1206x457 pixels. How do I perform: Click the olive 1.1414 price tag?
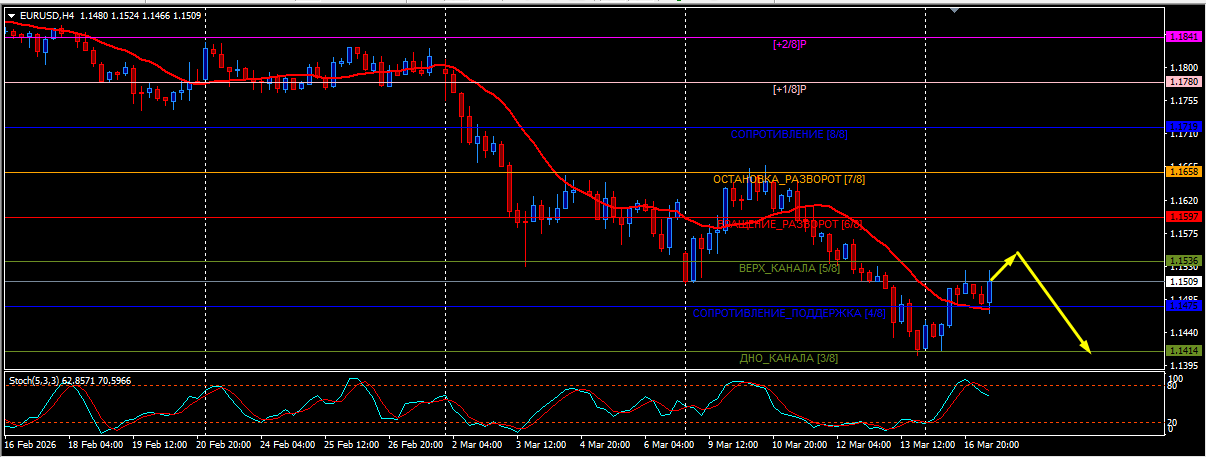click(1183, 351)
